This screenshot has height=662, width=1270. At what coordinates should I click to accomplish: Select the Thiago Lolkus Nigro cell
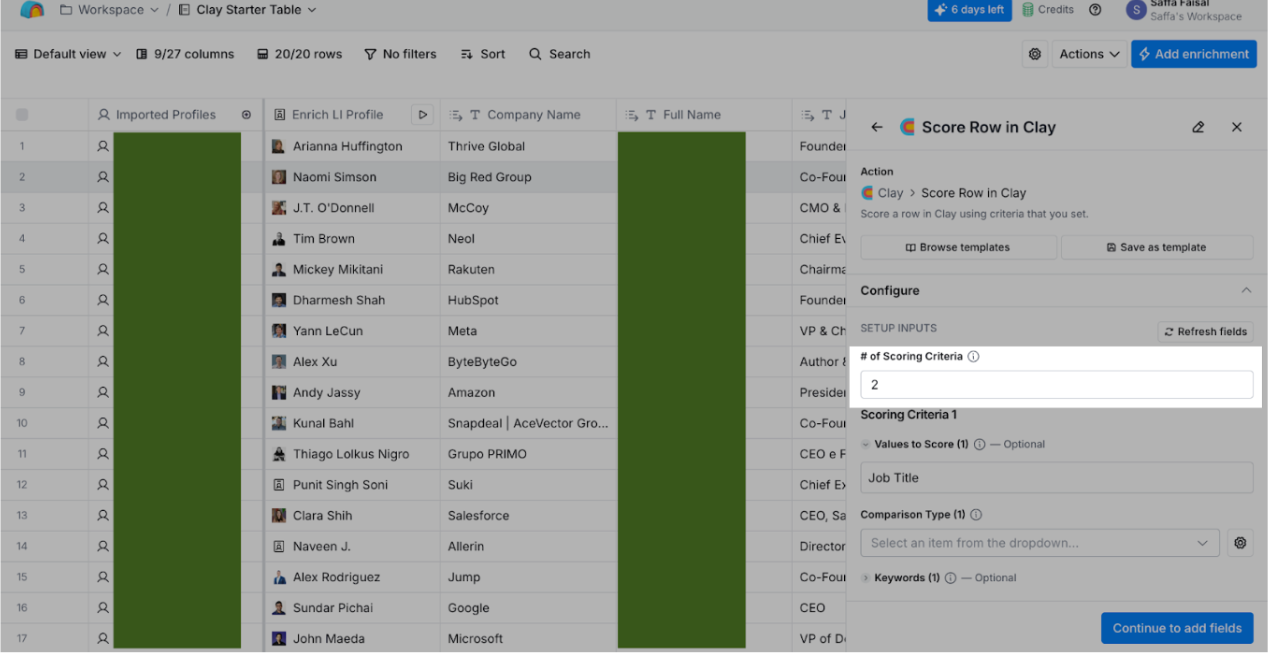(x=352, y=454)
